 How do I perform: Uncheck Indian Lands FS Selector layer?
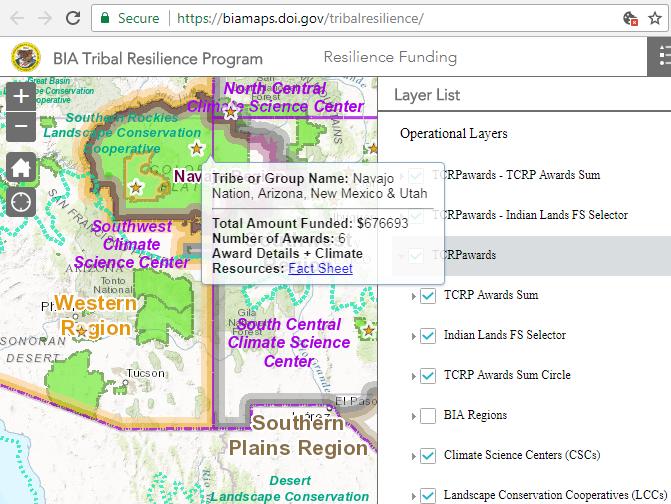(x=428, y=335)
